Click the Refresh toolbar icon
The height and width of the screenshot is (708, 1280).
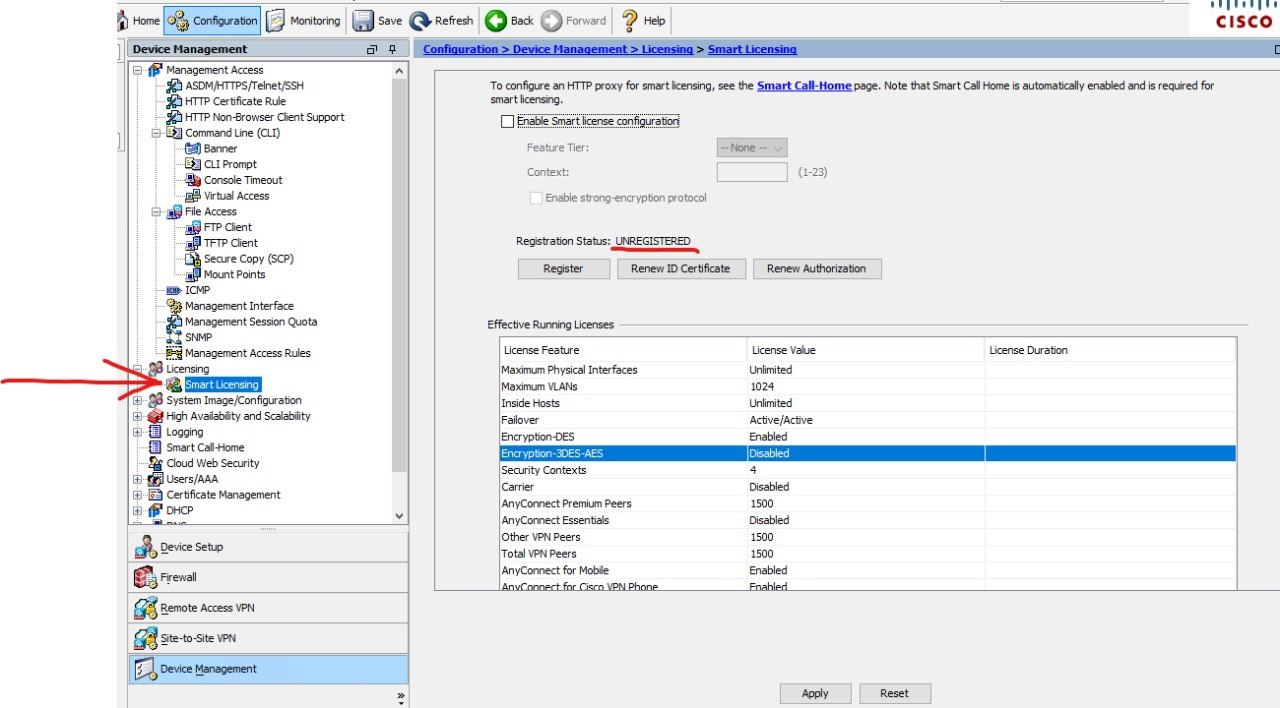point(420,20)
